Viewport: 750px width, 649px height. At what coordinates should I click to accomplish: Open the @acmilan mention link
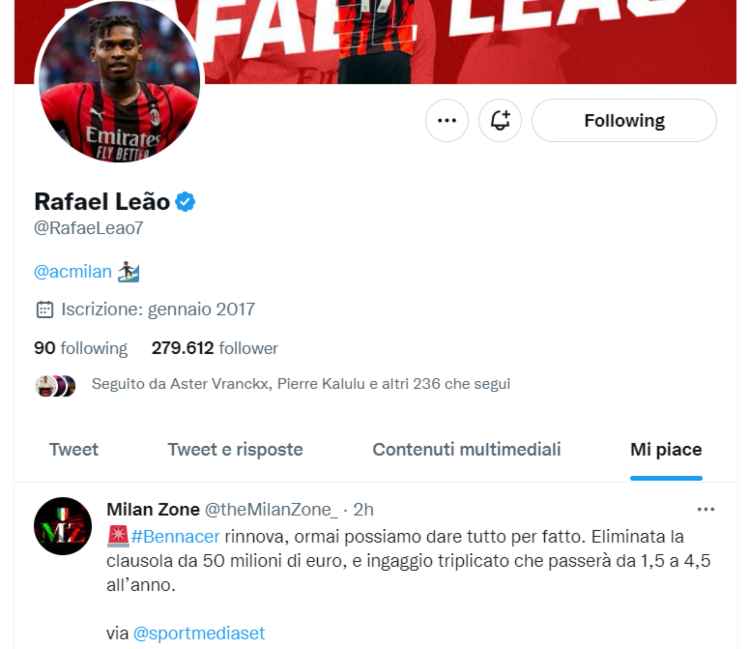[73, 272]
